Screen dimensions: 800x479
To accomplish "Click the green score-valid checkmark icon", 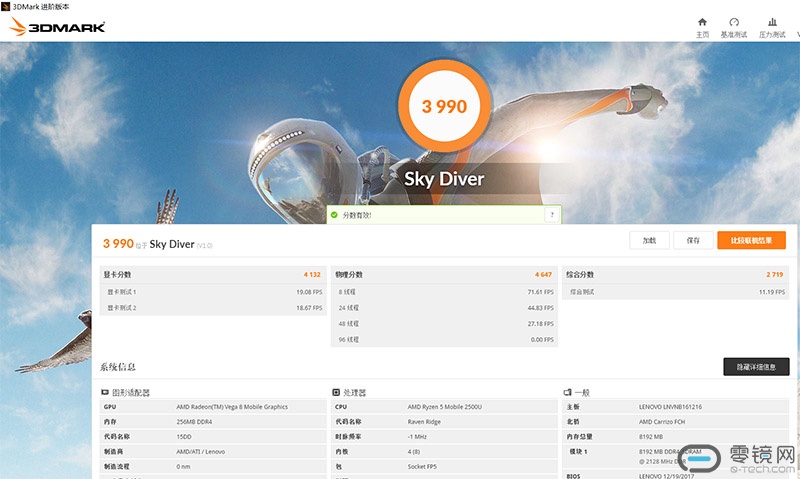I will point(334,215).
